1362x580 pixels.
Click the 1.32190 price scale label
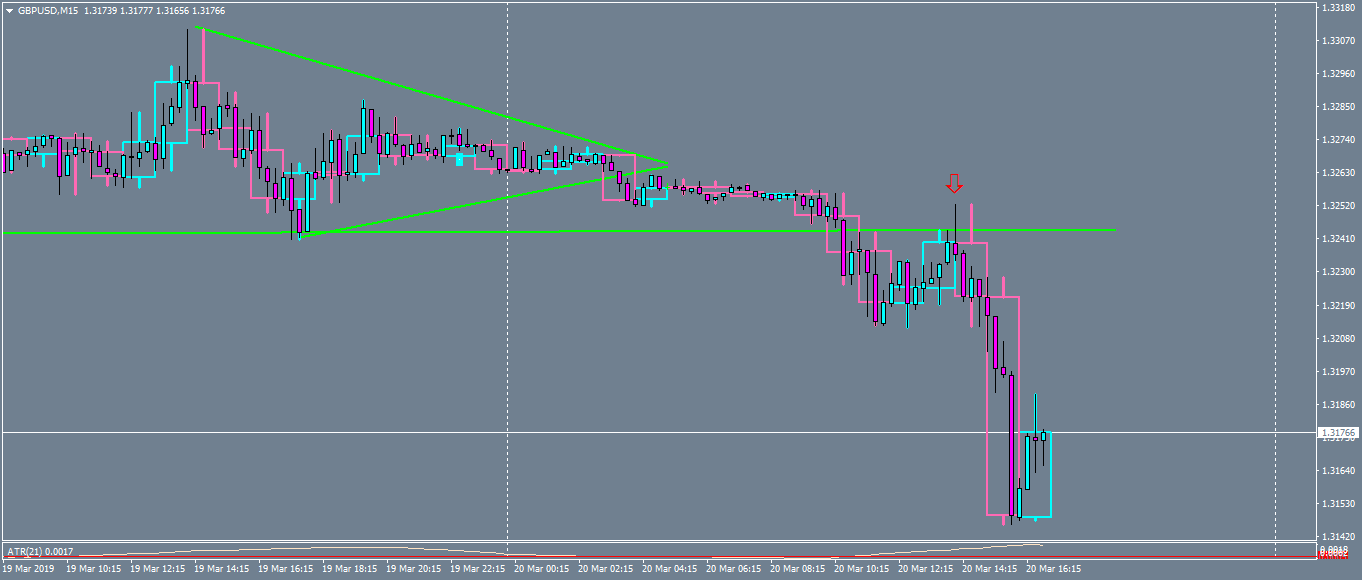pyautogui.click(x=1338, y=305)
